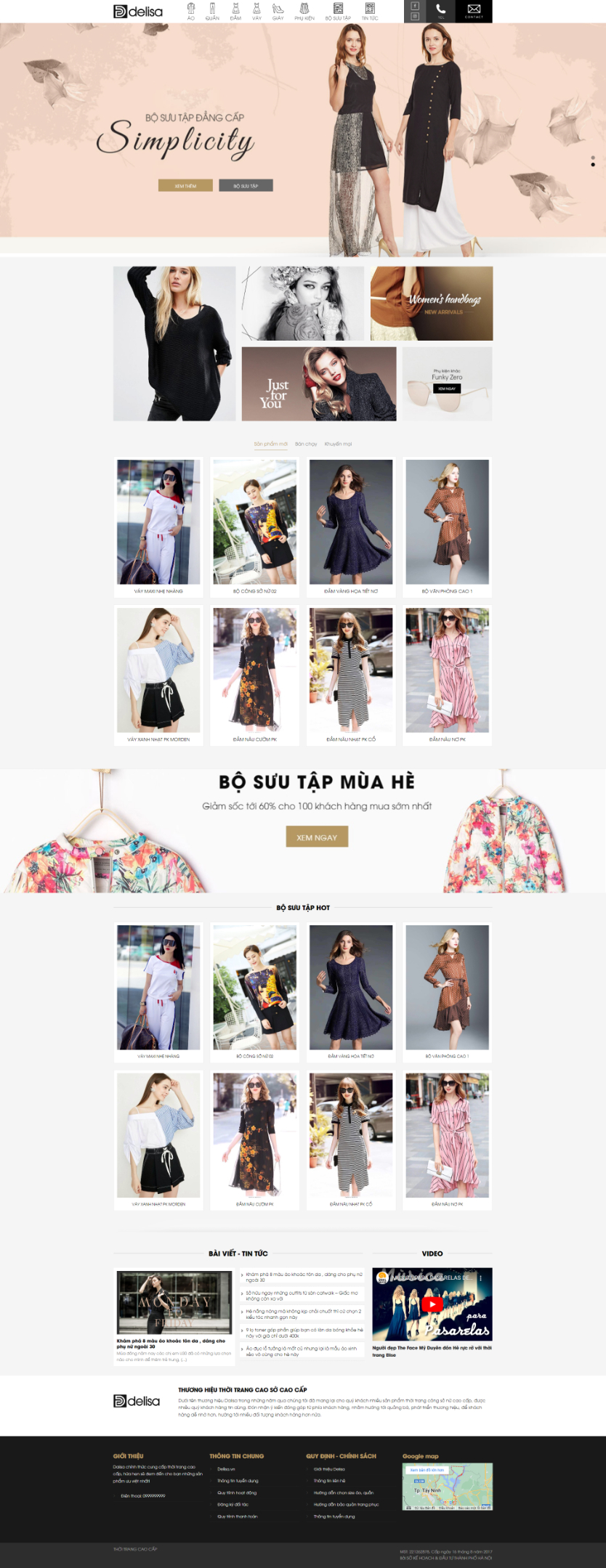Open the Google map preview in footer

point(448,1487)
